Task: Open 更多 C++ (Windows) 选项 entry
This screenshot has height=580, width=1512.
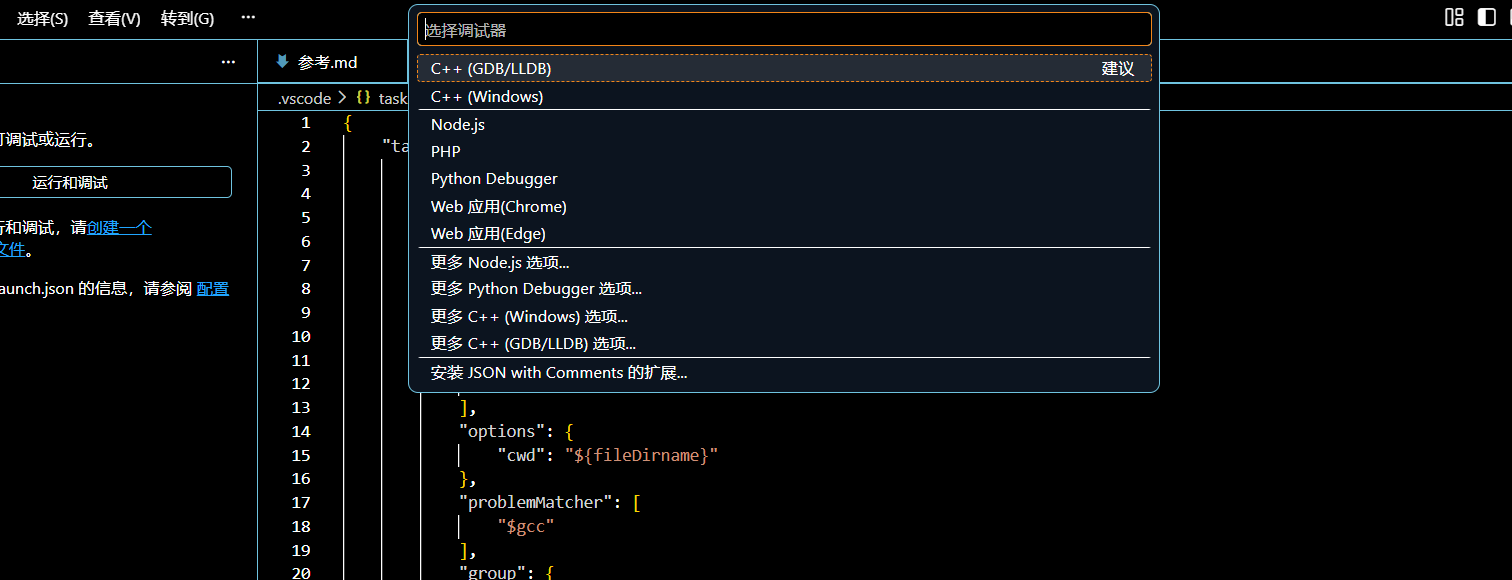Action: tap(784, 316)
